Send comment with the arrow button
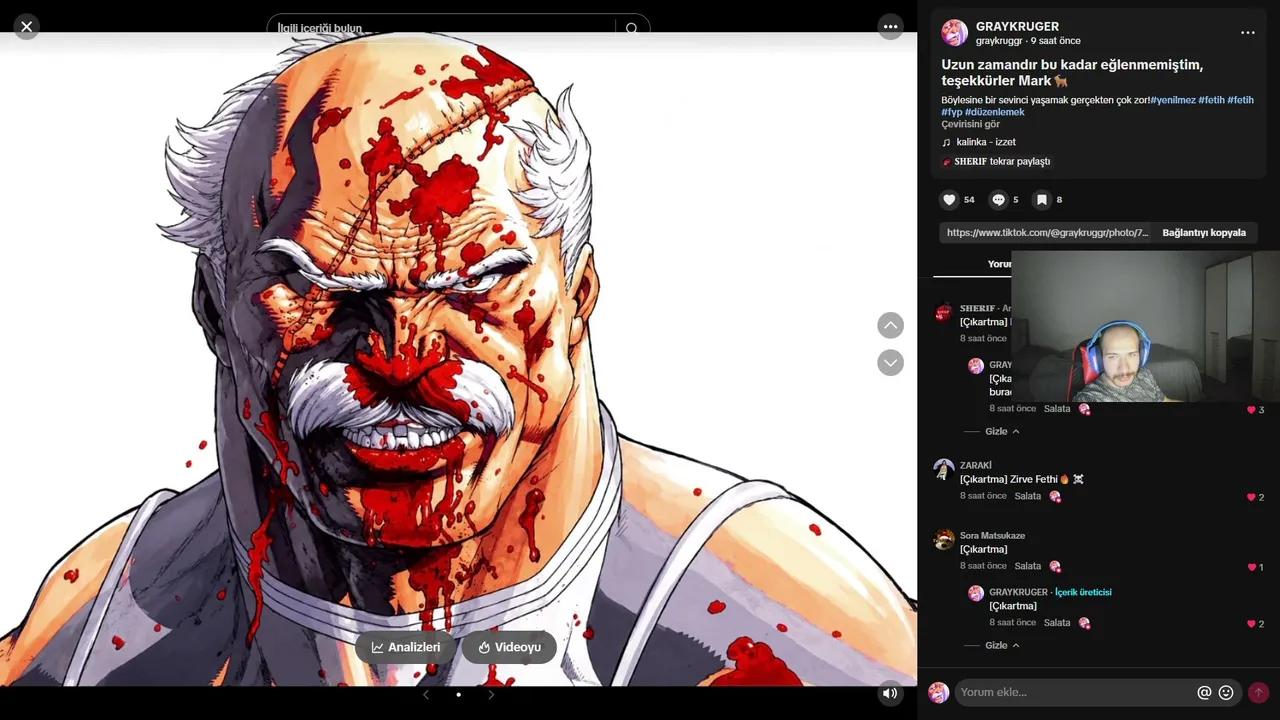Screen dimensions: 1280x720 click(1258, 692)
